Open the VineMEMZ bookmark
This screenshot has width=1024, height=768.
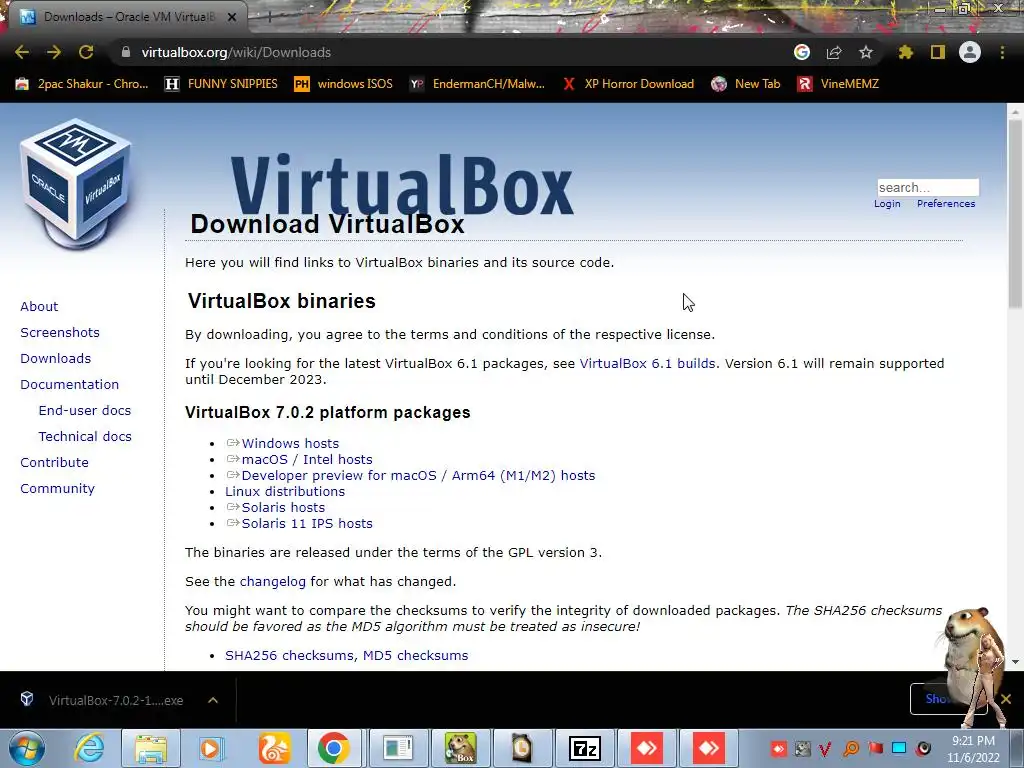click(838, 84)
